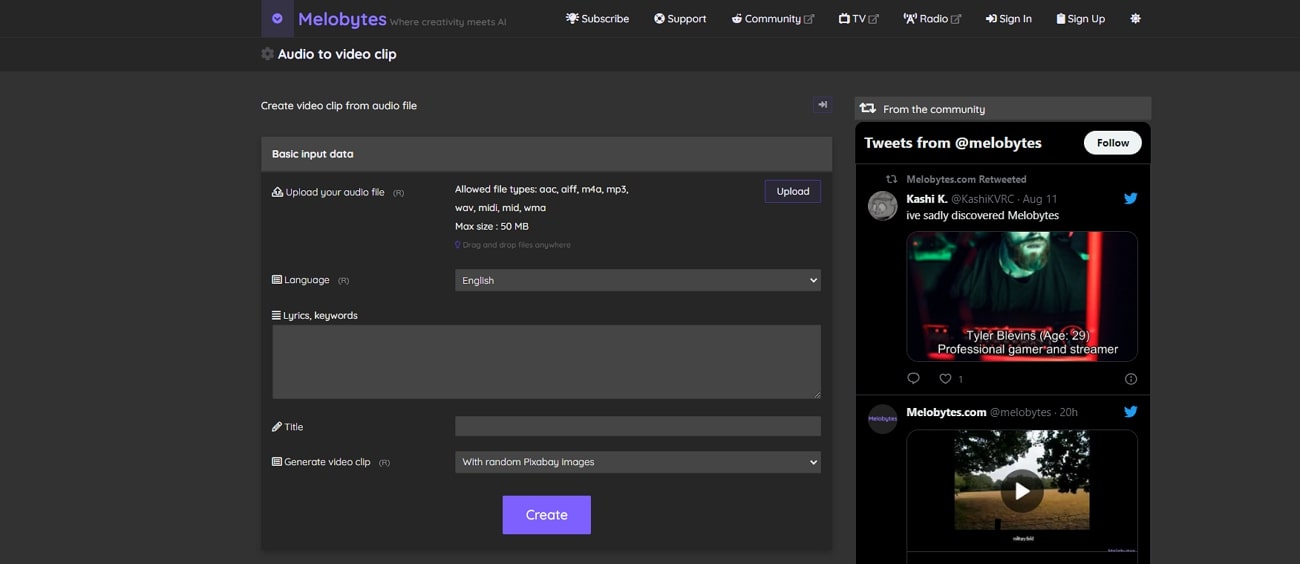Reply to Kashi K. tweet via speech bubble icon
This screenshot has width=1300, height=564.
click(x=913, y=379)
